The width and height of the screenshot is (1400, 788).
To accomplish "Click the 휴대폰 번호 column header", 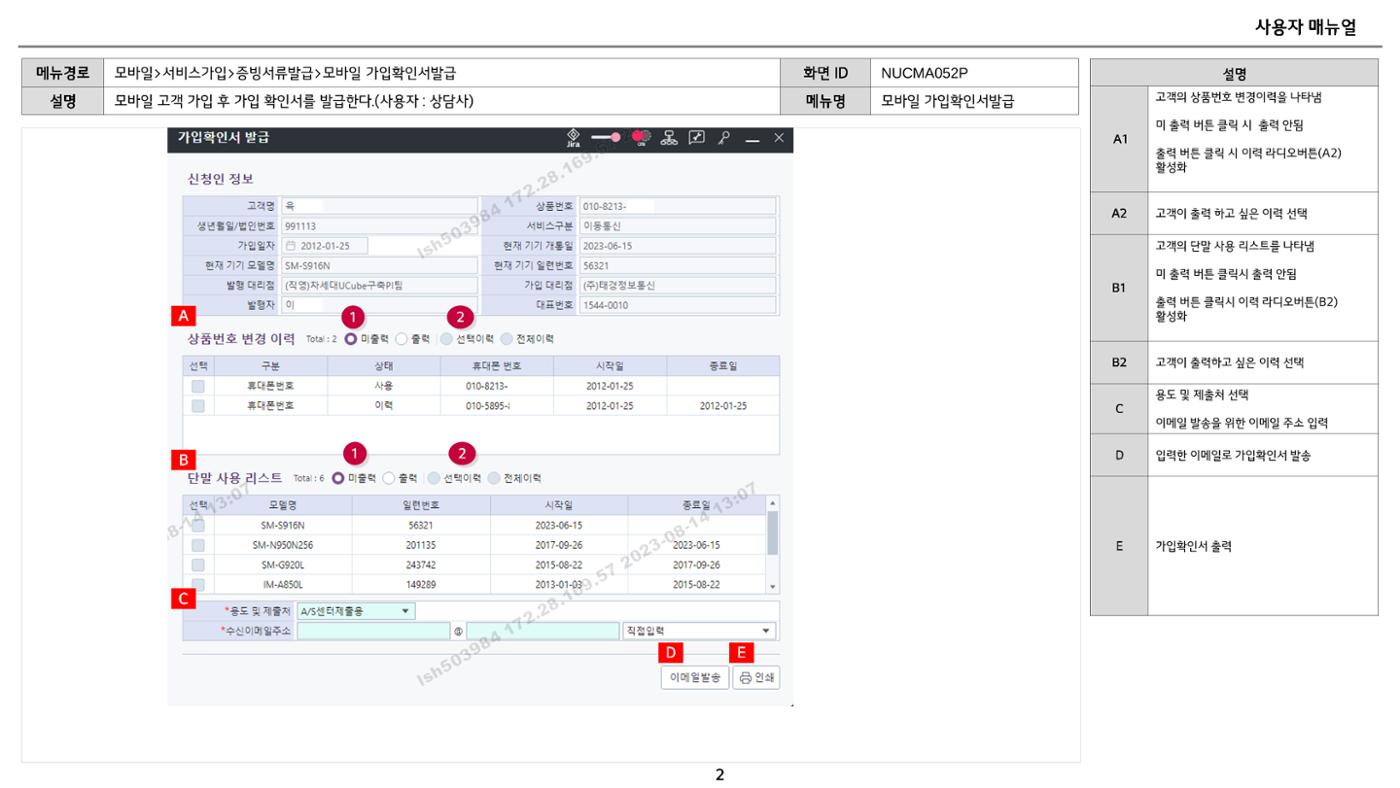I will [495, 366].
